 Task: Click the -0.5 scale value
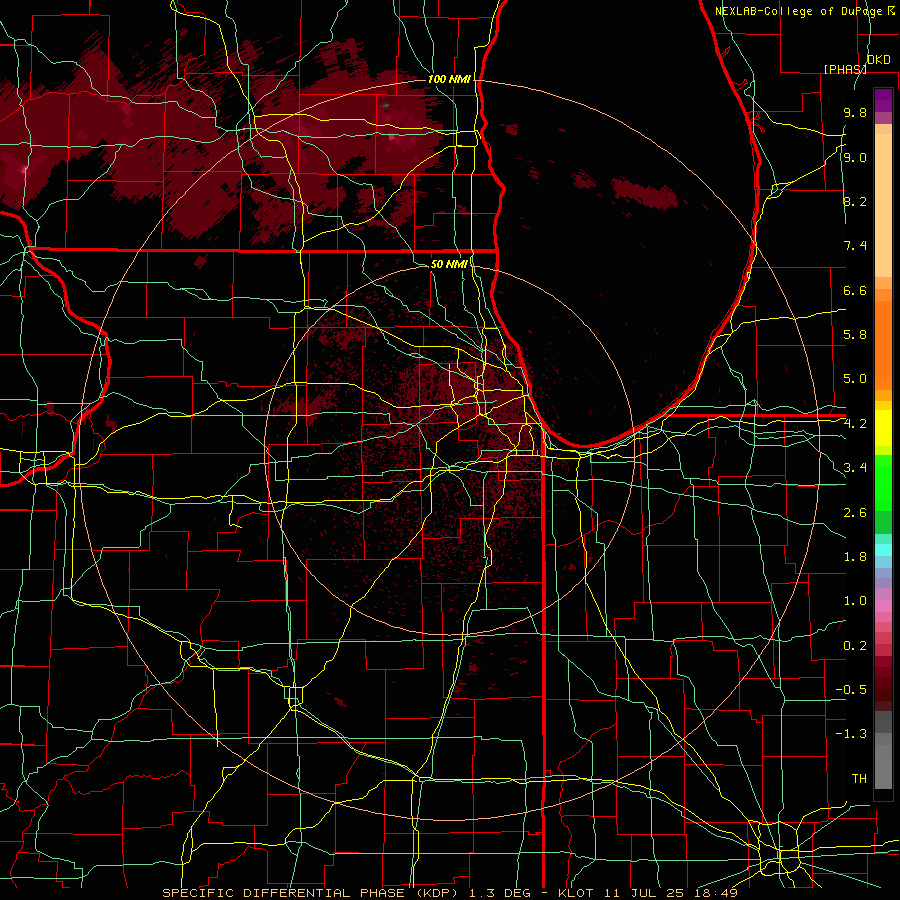click(x=851, y=690)
